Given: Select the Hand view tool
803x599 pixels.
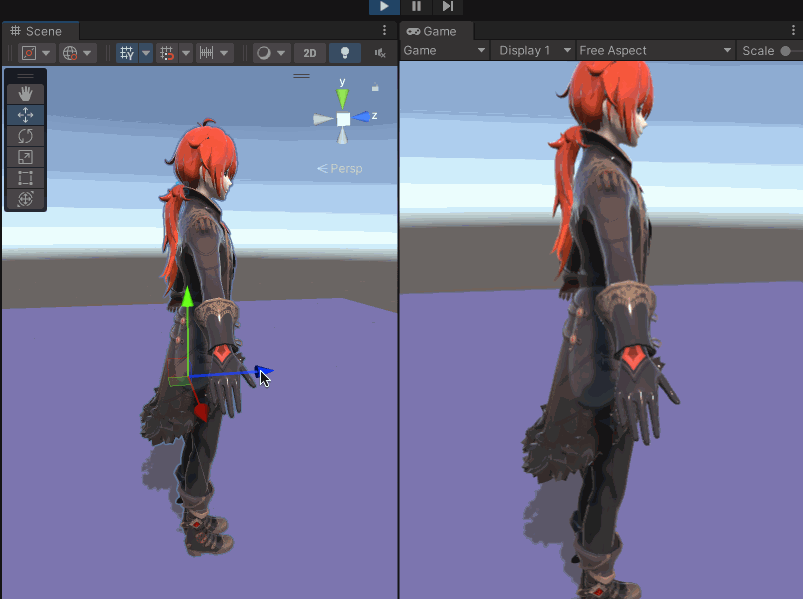Looking at the screenshot, I should click(x=26, y=93).
